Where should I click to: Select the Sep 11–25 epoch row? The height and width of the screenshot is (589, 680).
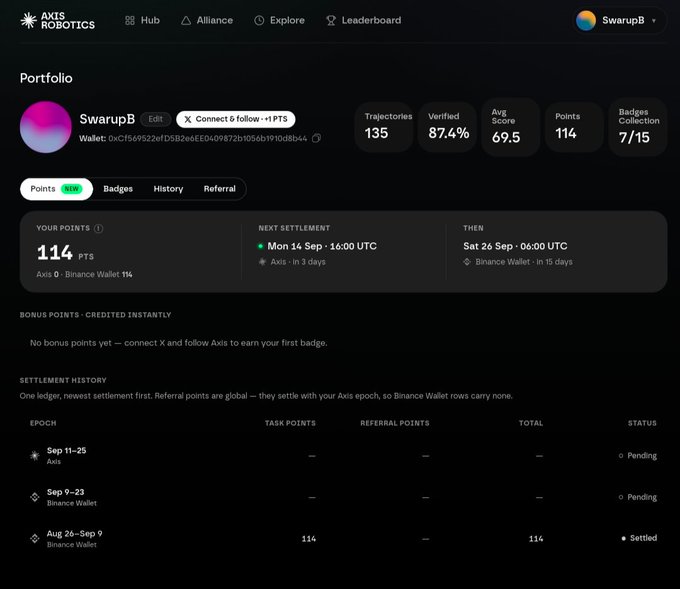click(x=343, y=456)
